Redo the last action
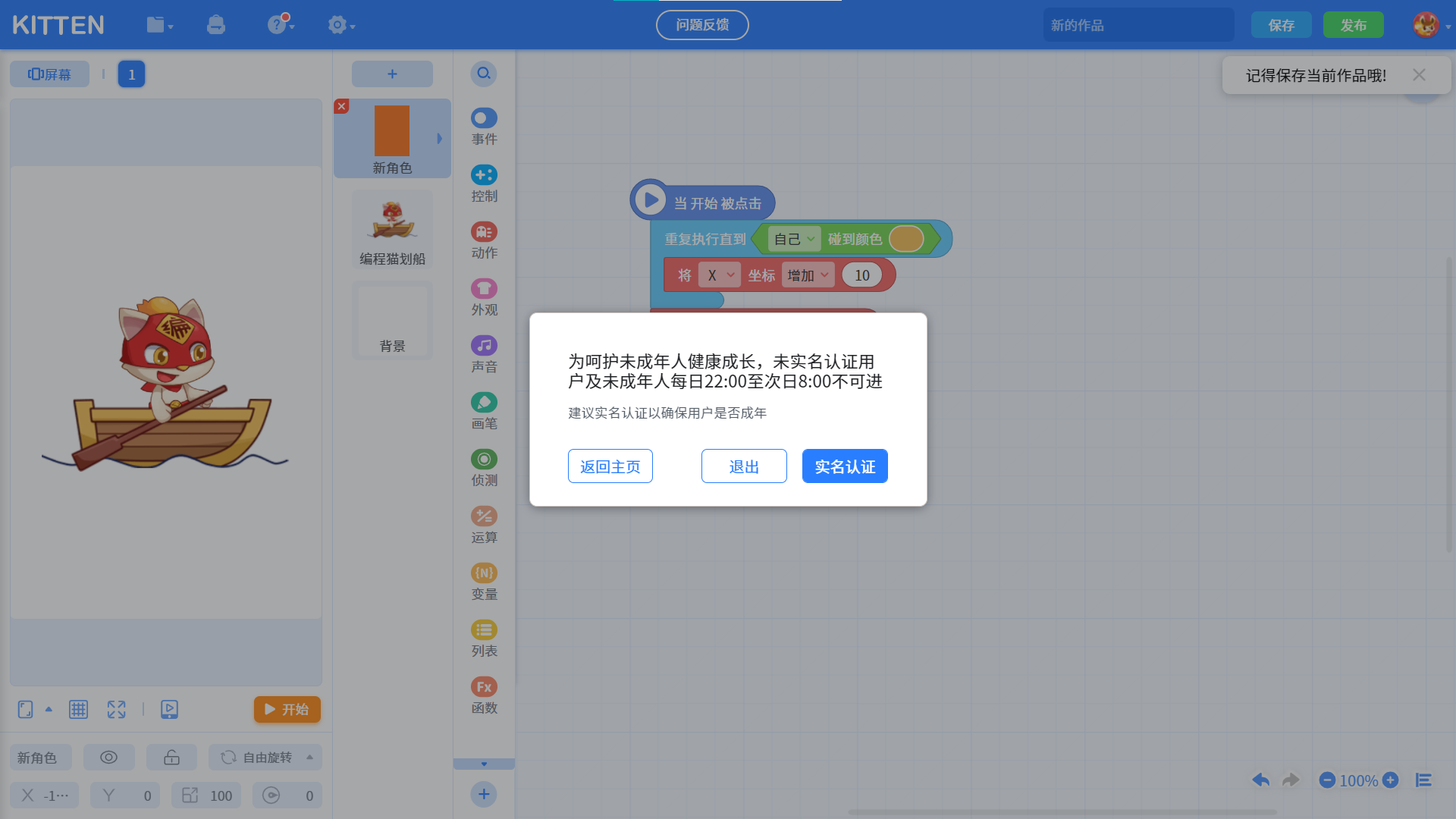The width and height of the screenshot is (1456, 819). point(1291,780)
